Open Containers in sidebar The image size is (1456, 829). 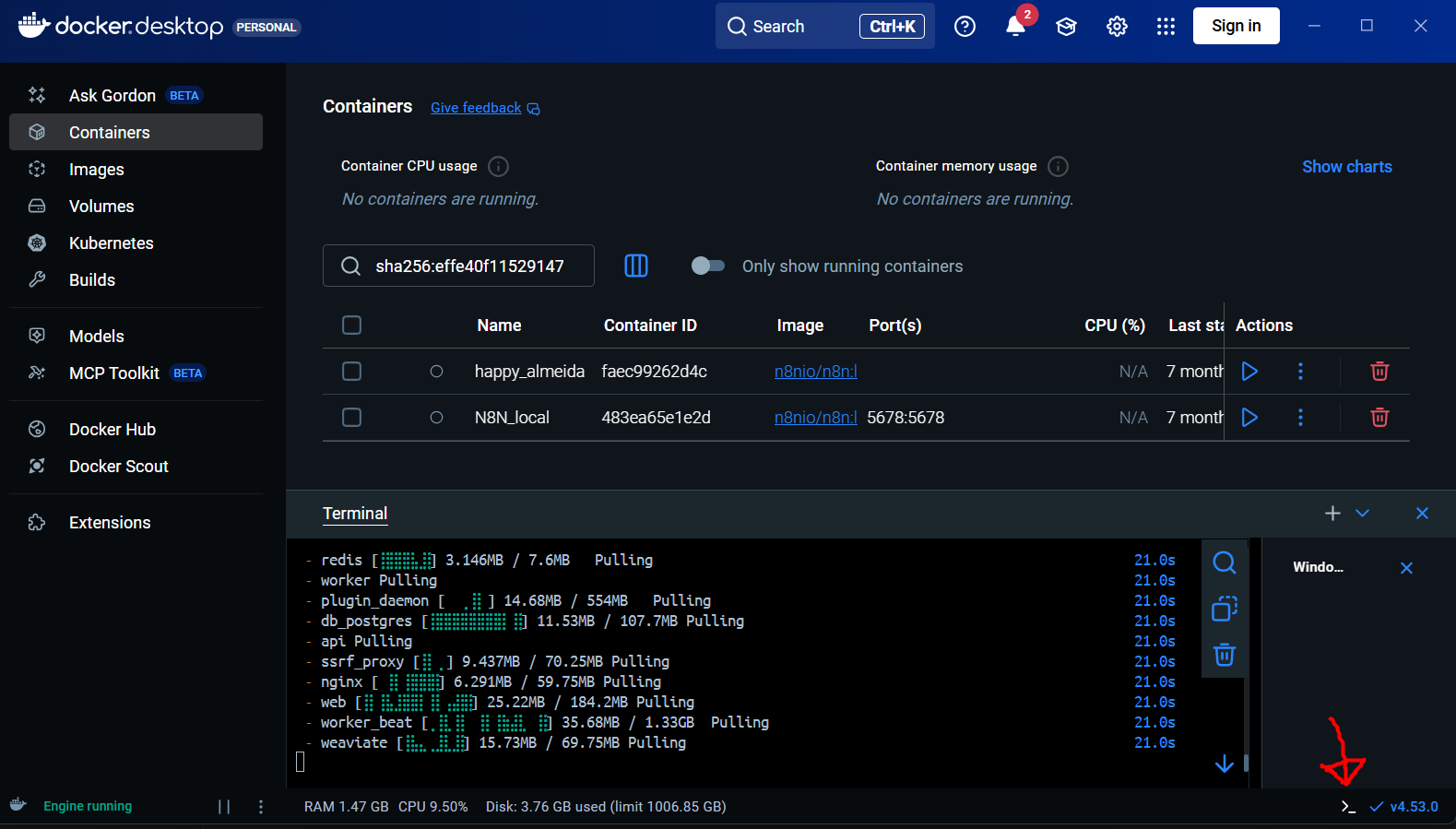coord(136,132)
